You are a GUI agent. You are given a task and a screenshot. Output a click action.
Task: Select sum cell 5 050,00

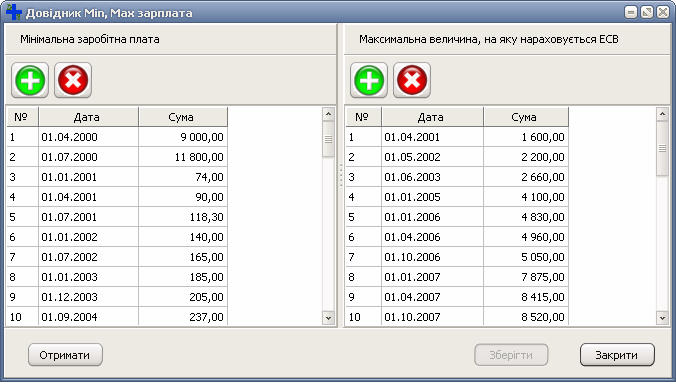point(526,257)
